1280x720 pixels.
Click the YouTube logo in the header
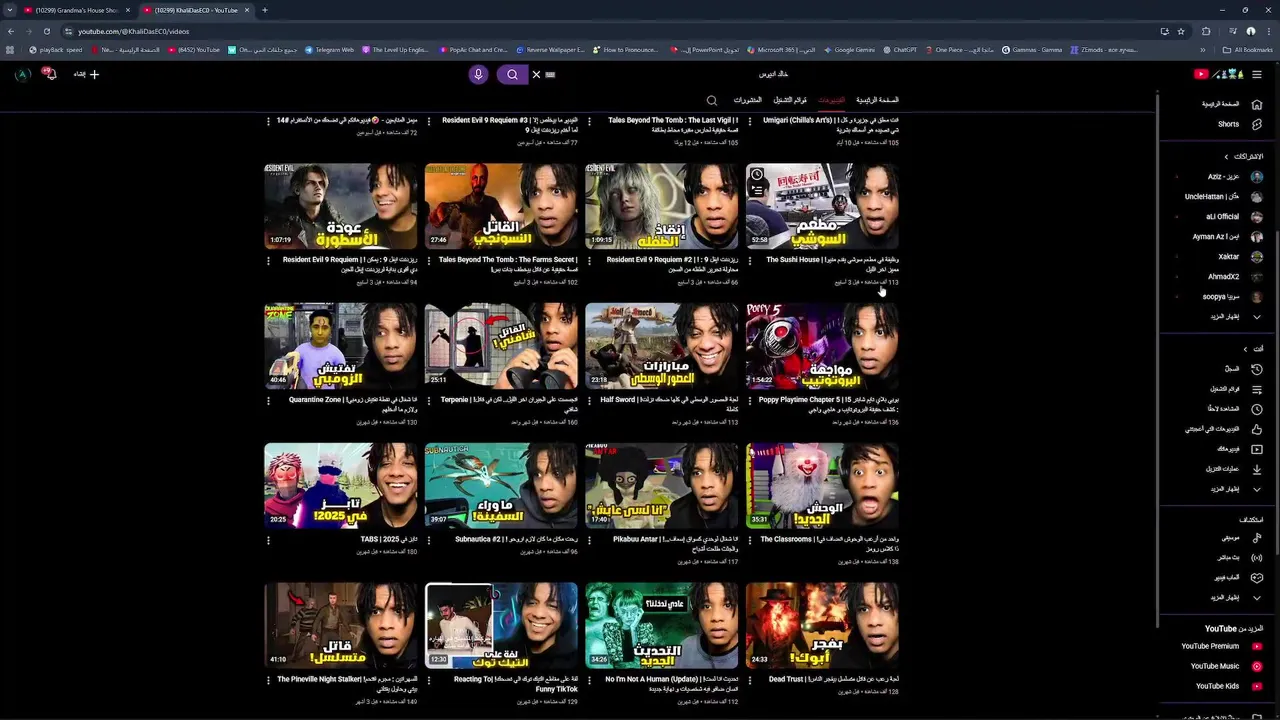(1218, 74)
